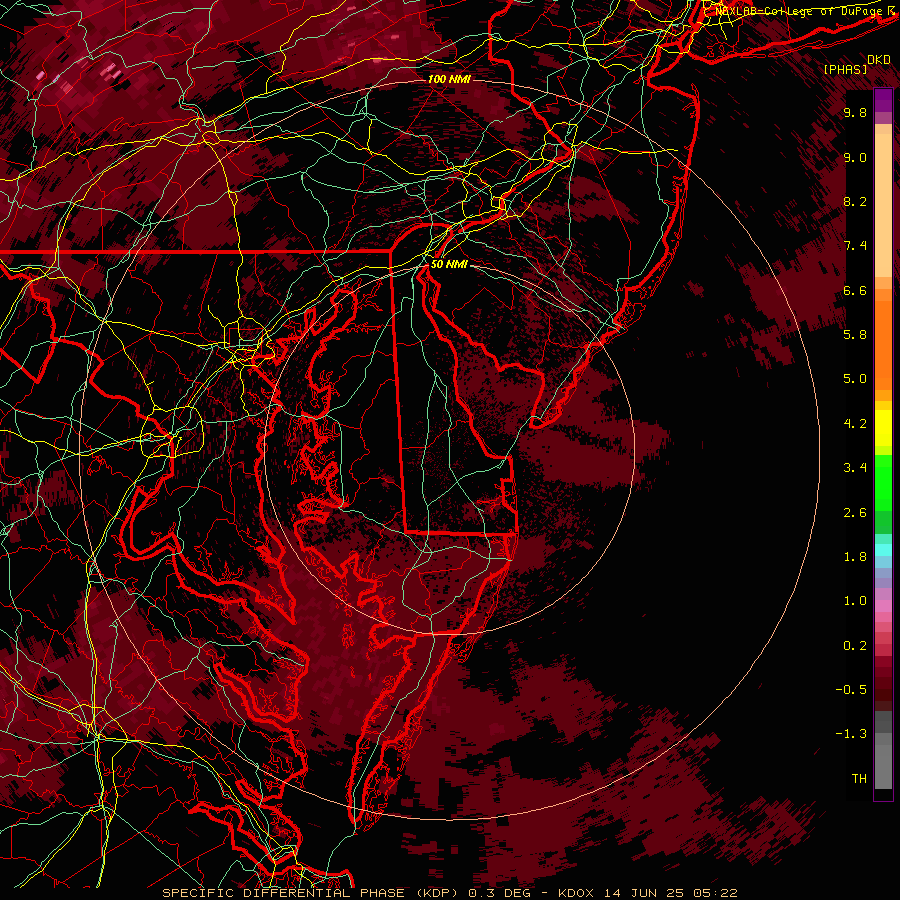Click the 9.8 scale value

coord(855,112)
